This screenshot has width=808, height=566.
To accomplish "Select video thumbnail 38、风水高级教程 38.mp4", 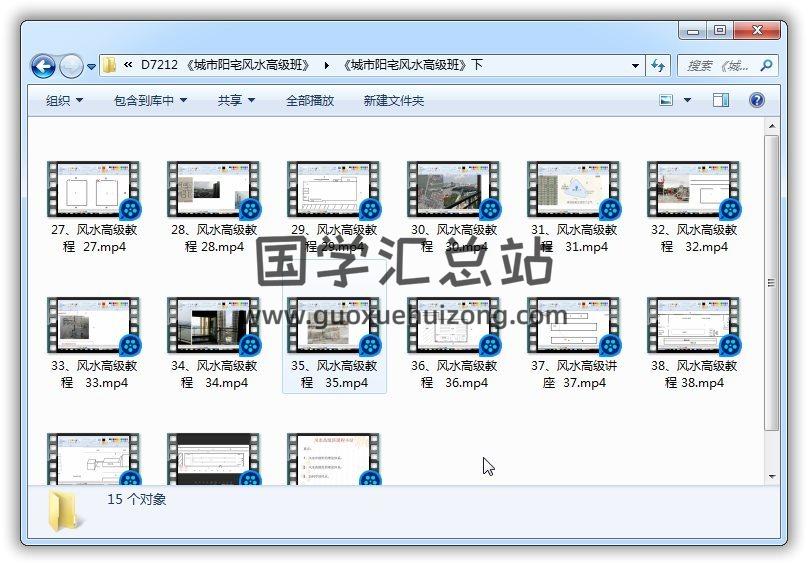I will (x=694, y=326).
